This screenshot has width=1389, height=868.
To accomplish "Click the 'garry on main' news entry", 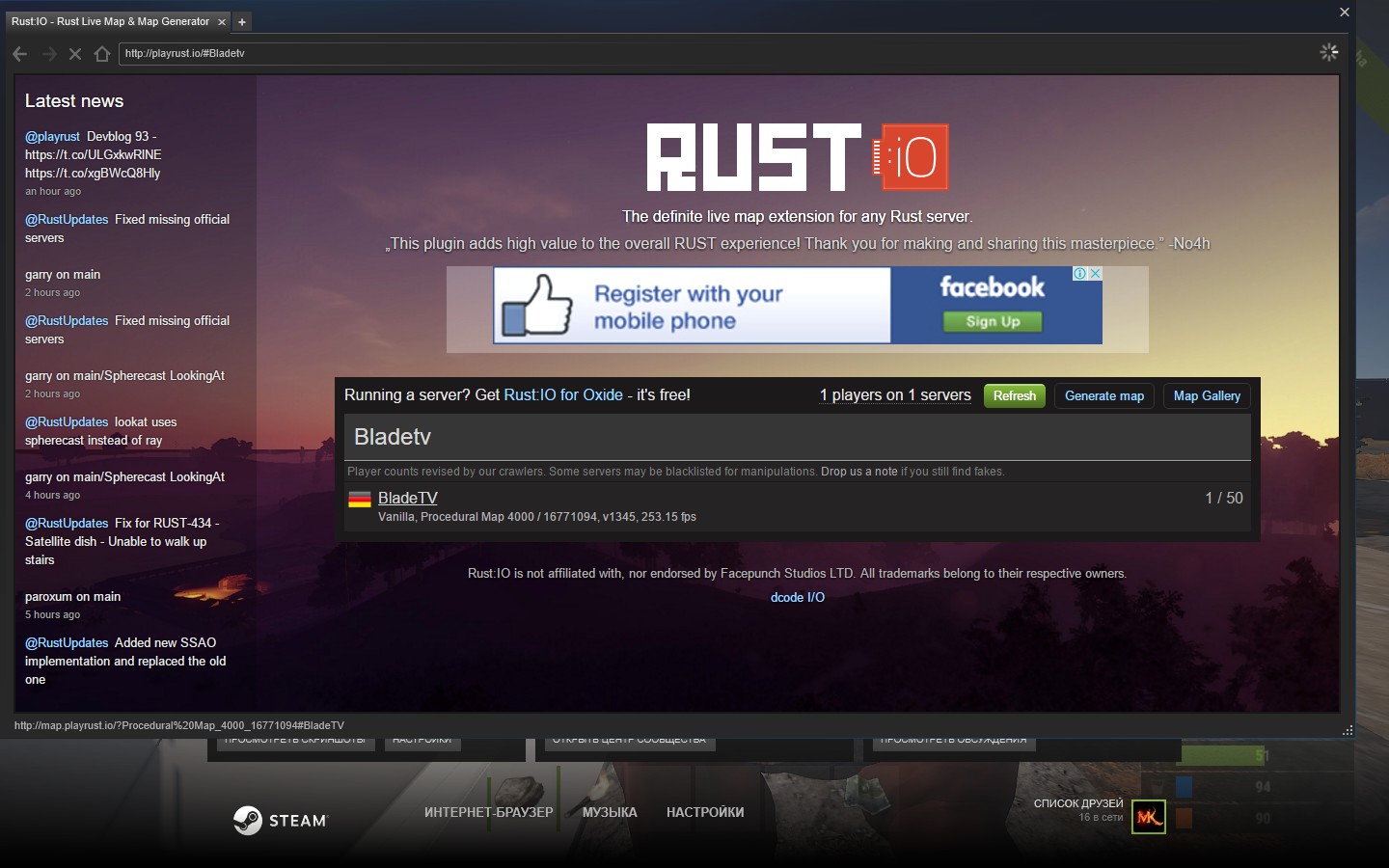I will pyautogui.click(x=63, y=274).
